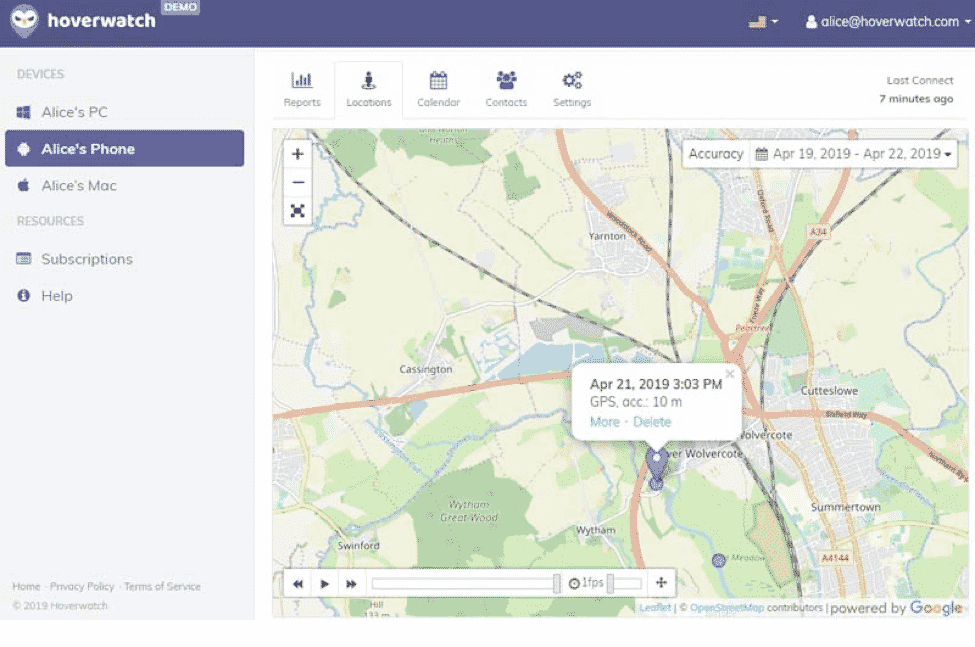
Task: Close the location info popup
Action: pyautogui.click(x=729, y=375)
